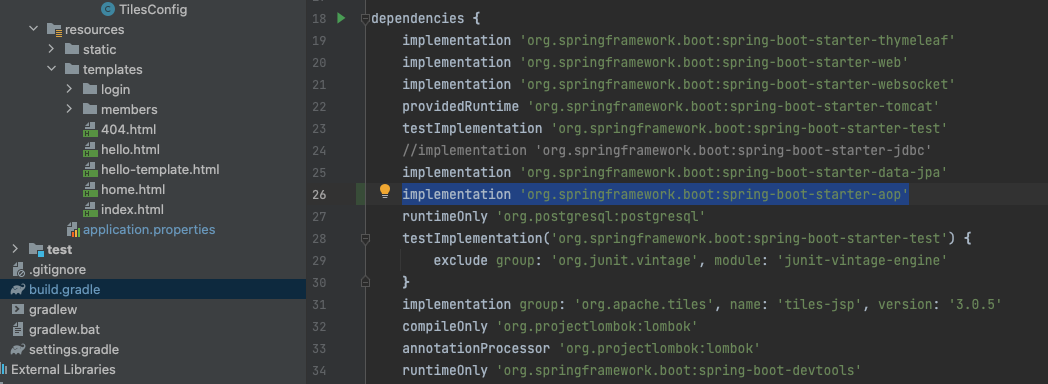Click the hello-template.html file icon
Viewport: 1048px width, 384px height.
tap(90, 170)
